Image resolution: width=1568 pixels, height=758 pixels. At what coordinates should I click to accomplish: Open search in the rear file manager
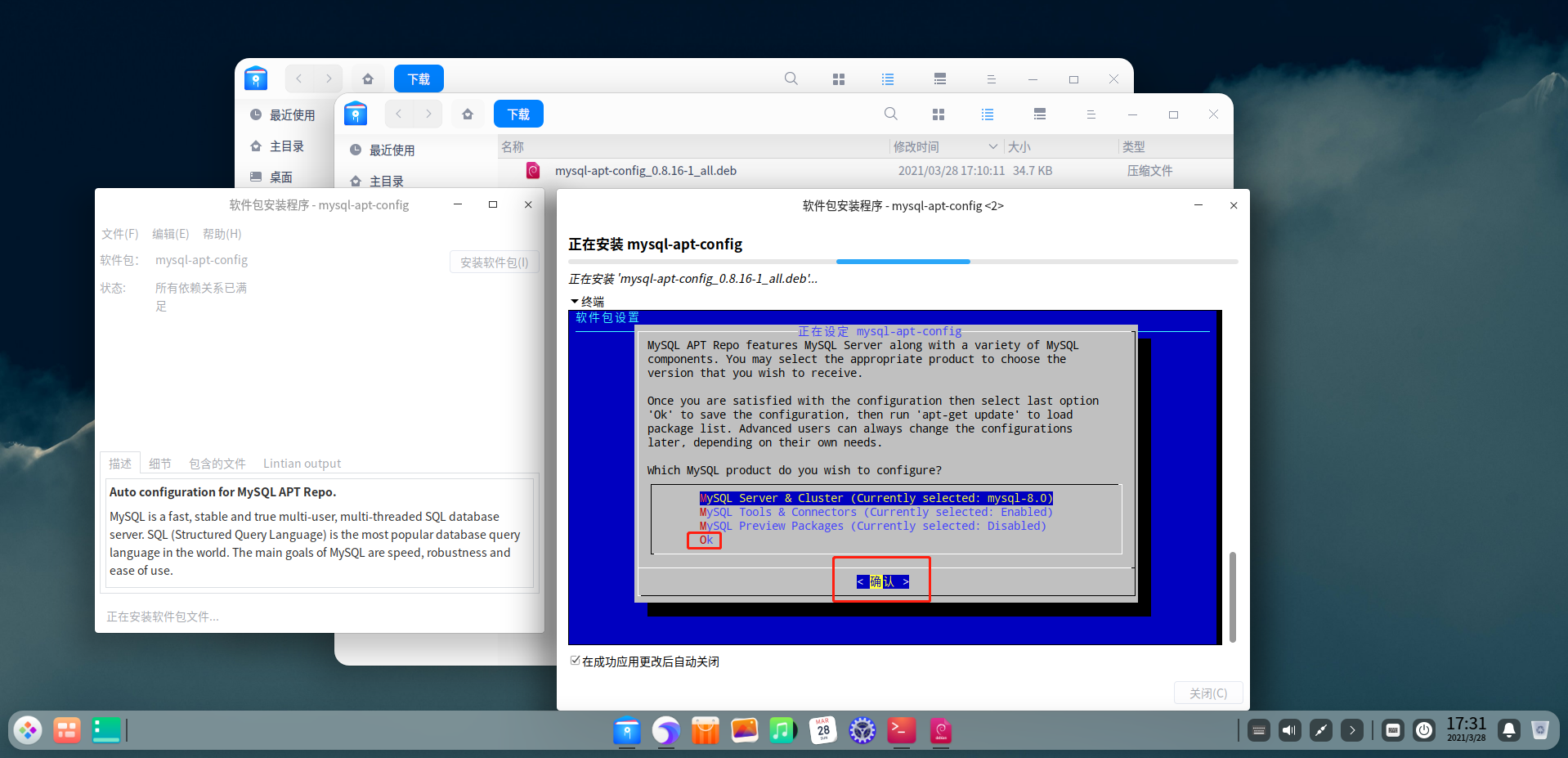[791, 78]
